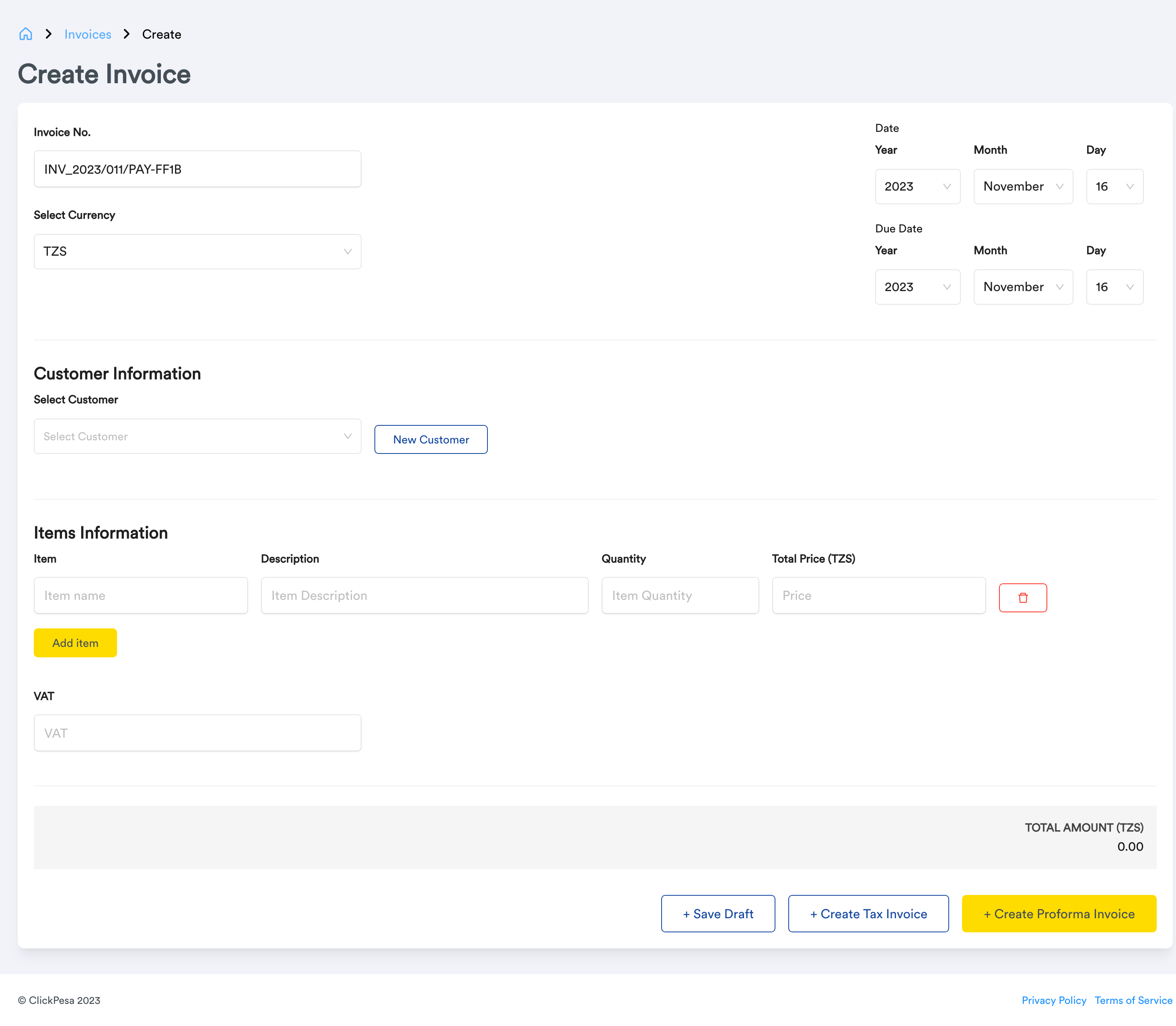This screenshot has height=1026, width=1176.
Task: Select the Customer Information heading
Action: (x=117, y=373)
